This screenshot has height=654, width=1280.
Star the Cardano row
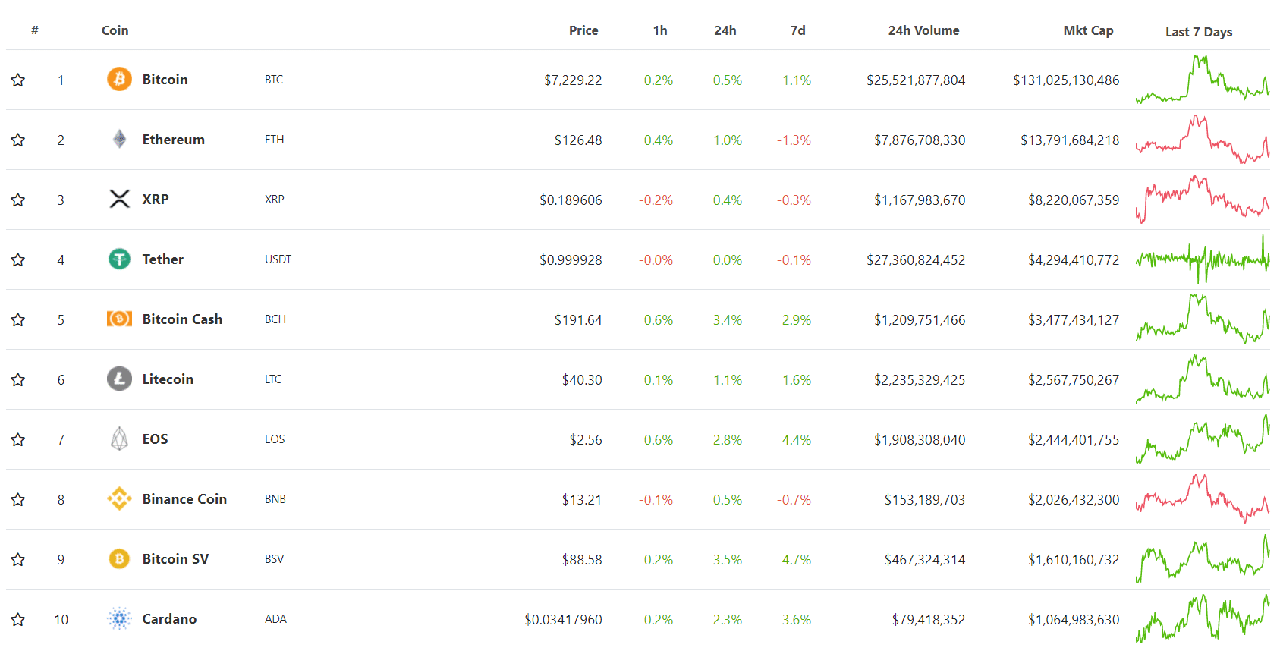coord(18,620)
